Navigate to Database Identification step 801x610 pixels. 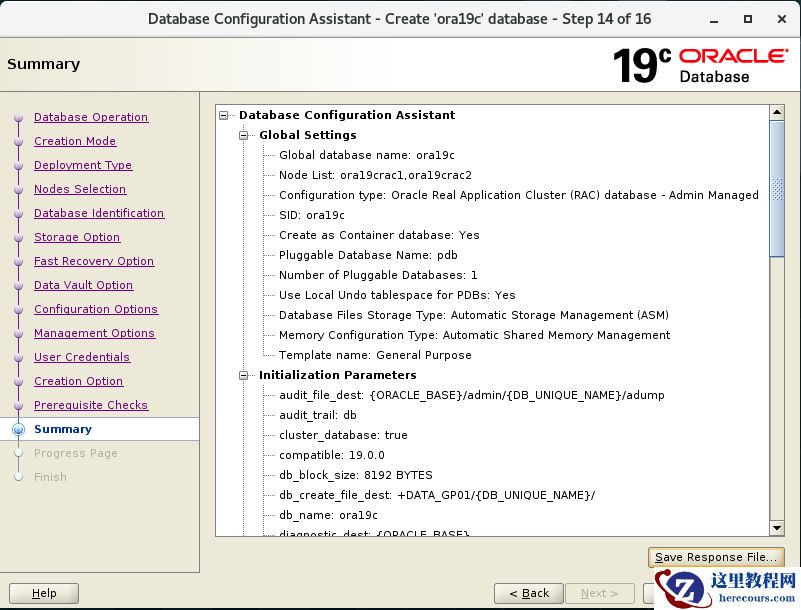click(99, 213)
